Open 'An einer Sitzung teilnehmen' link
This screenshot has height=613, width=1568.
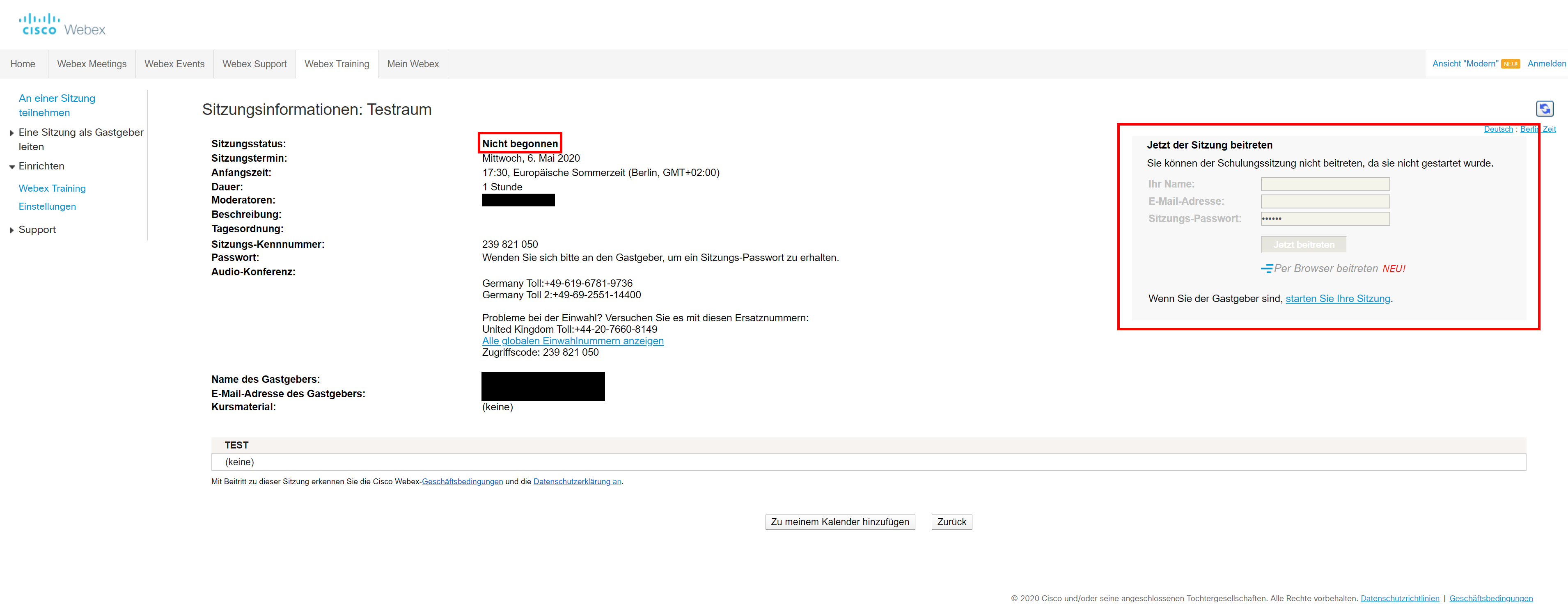point(57,105)
